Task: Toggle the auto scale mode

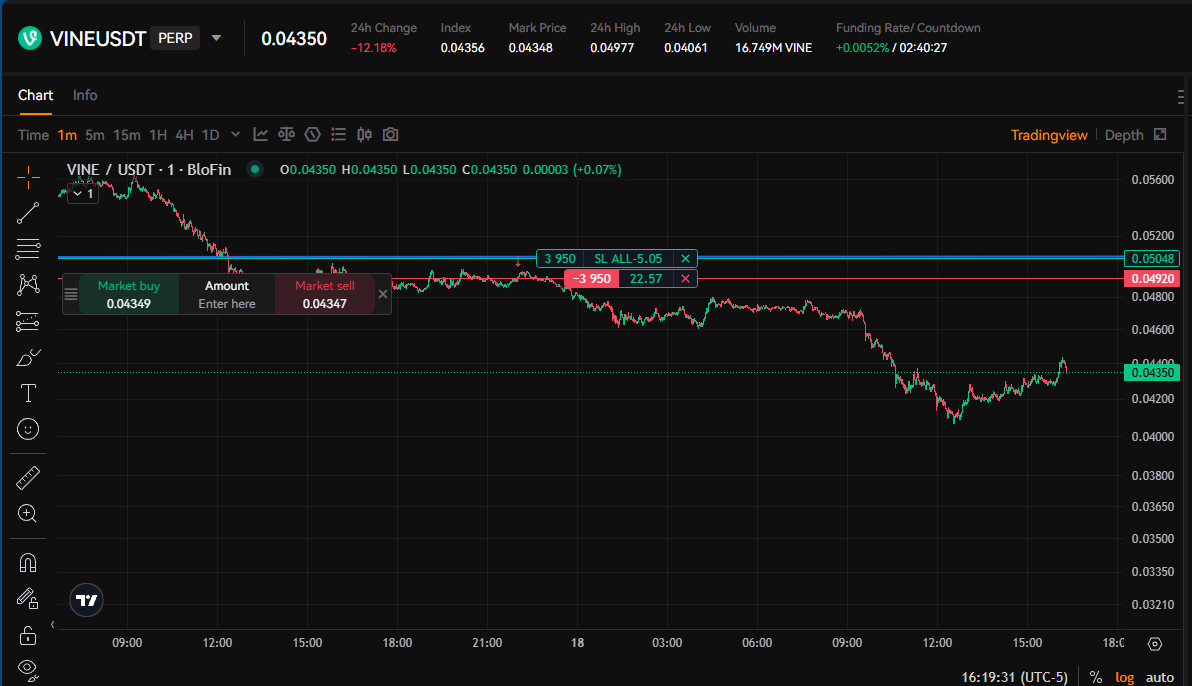Action: point(1159,677)
